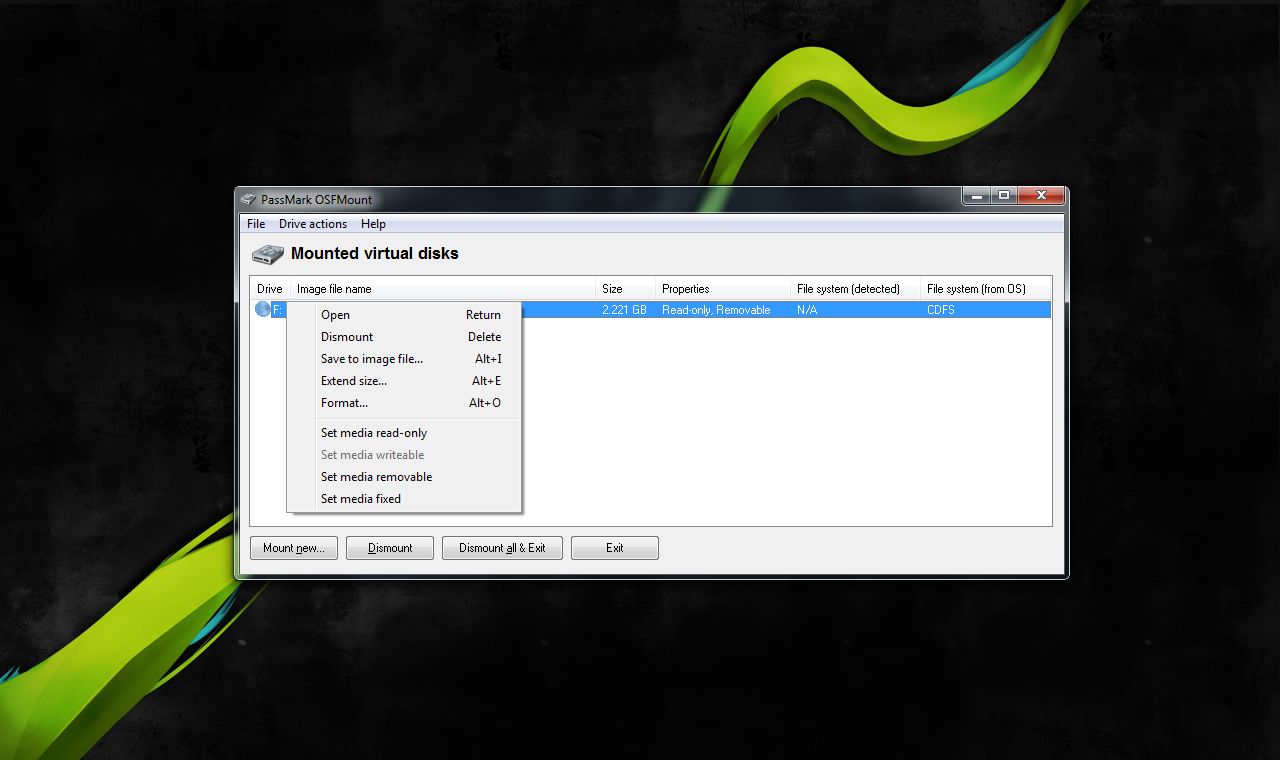Click the OSFMount title bar app icon
The image size is (1280, 760).
pyautogui.click(x=248, y=199)
